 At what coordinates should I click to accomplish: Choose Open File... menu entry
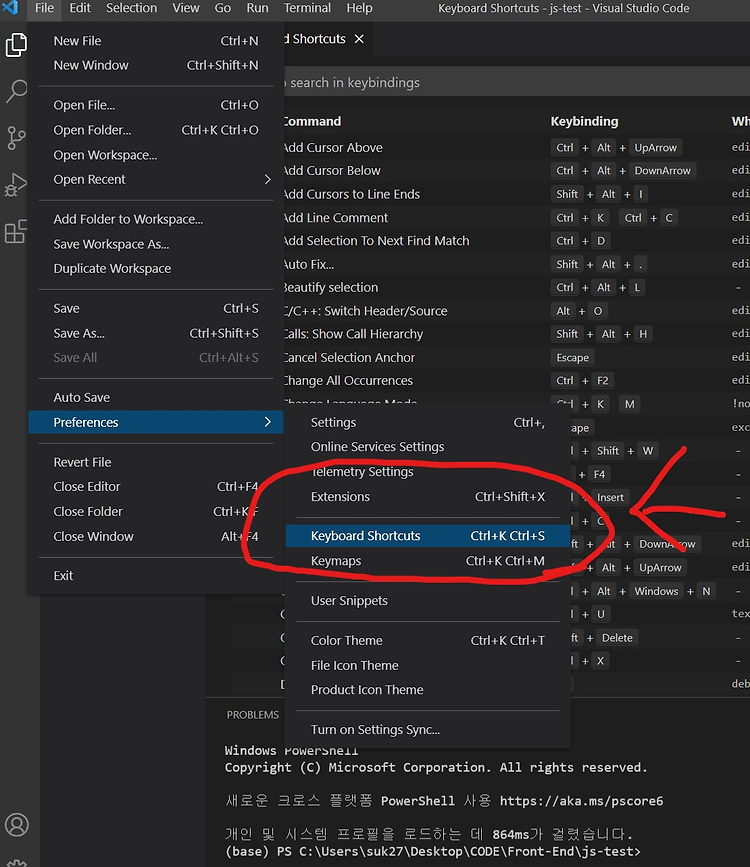(x=156, y=105)
